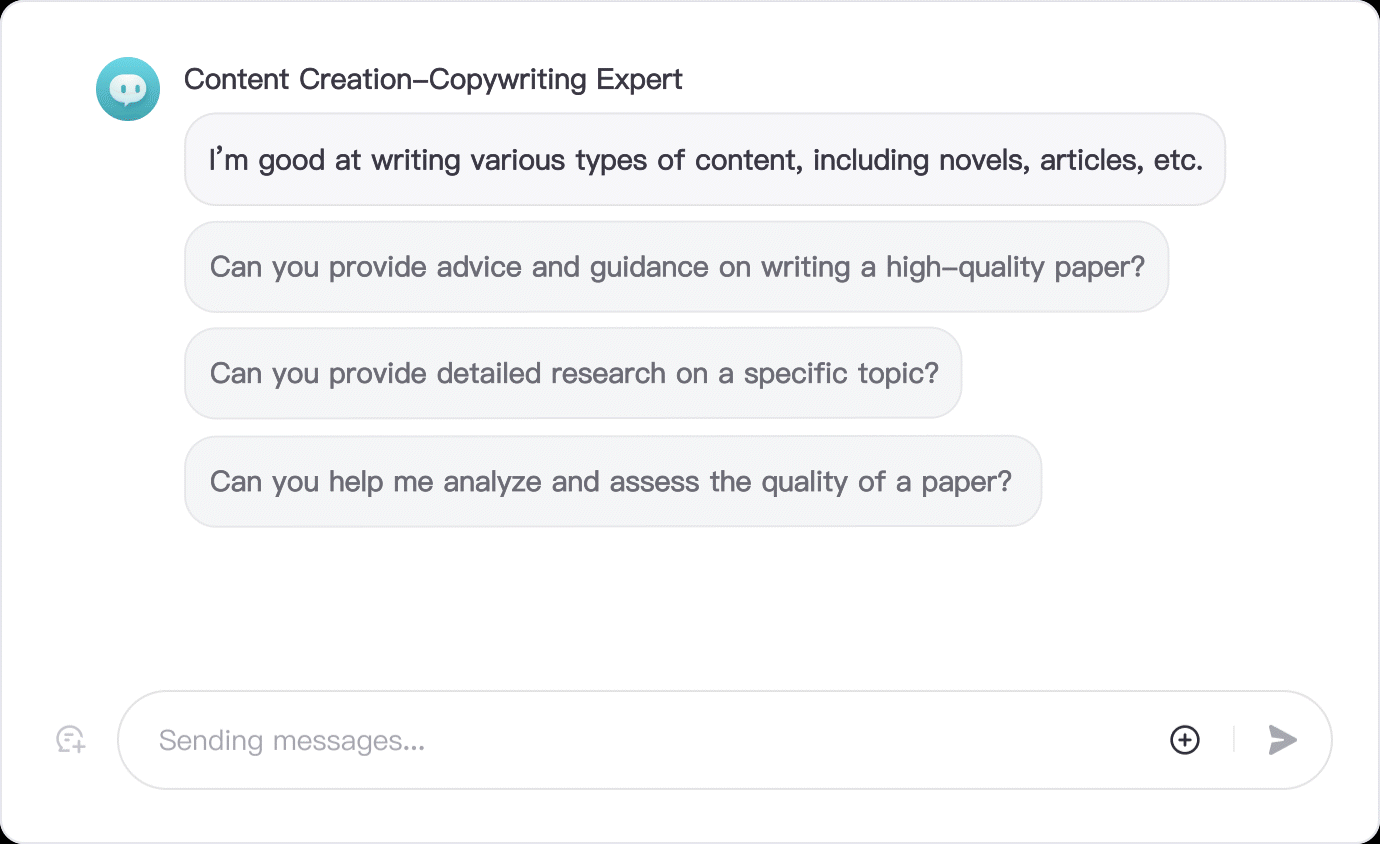Click the send message arrow icon

[x=1282, y=740]
